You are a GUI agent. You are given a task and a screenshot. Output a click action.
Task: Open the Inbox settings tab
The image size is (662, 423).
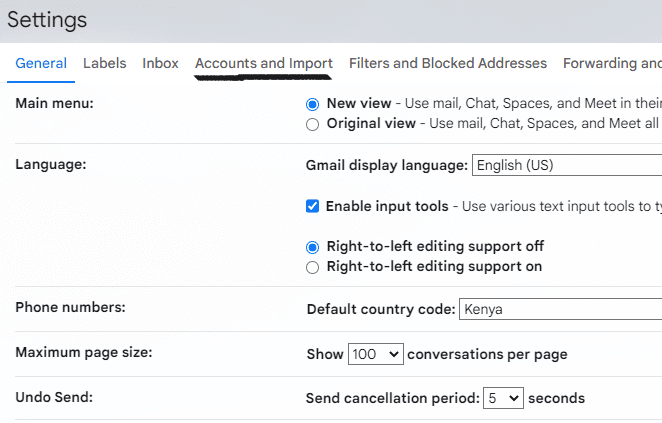tap(160, 63)
